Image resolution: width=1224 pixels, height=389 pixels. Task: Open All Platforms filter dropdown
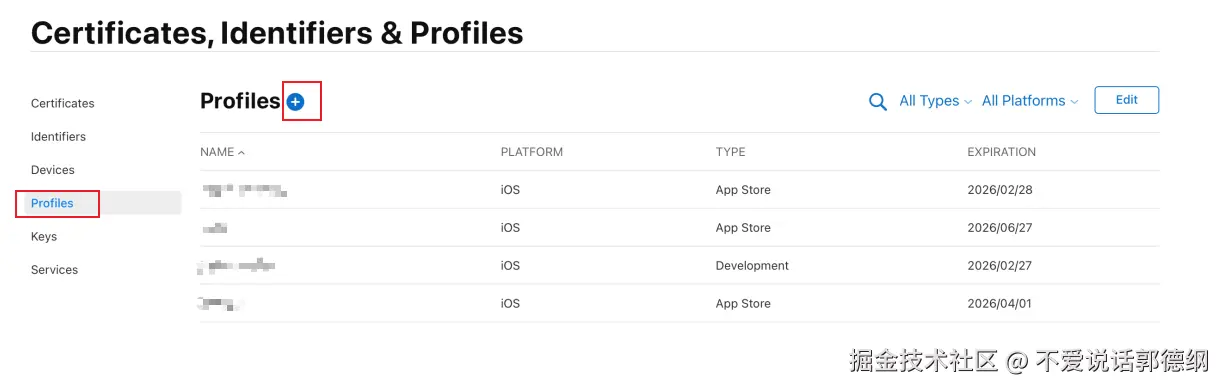tap(1030, 101)
